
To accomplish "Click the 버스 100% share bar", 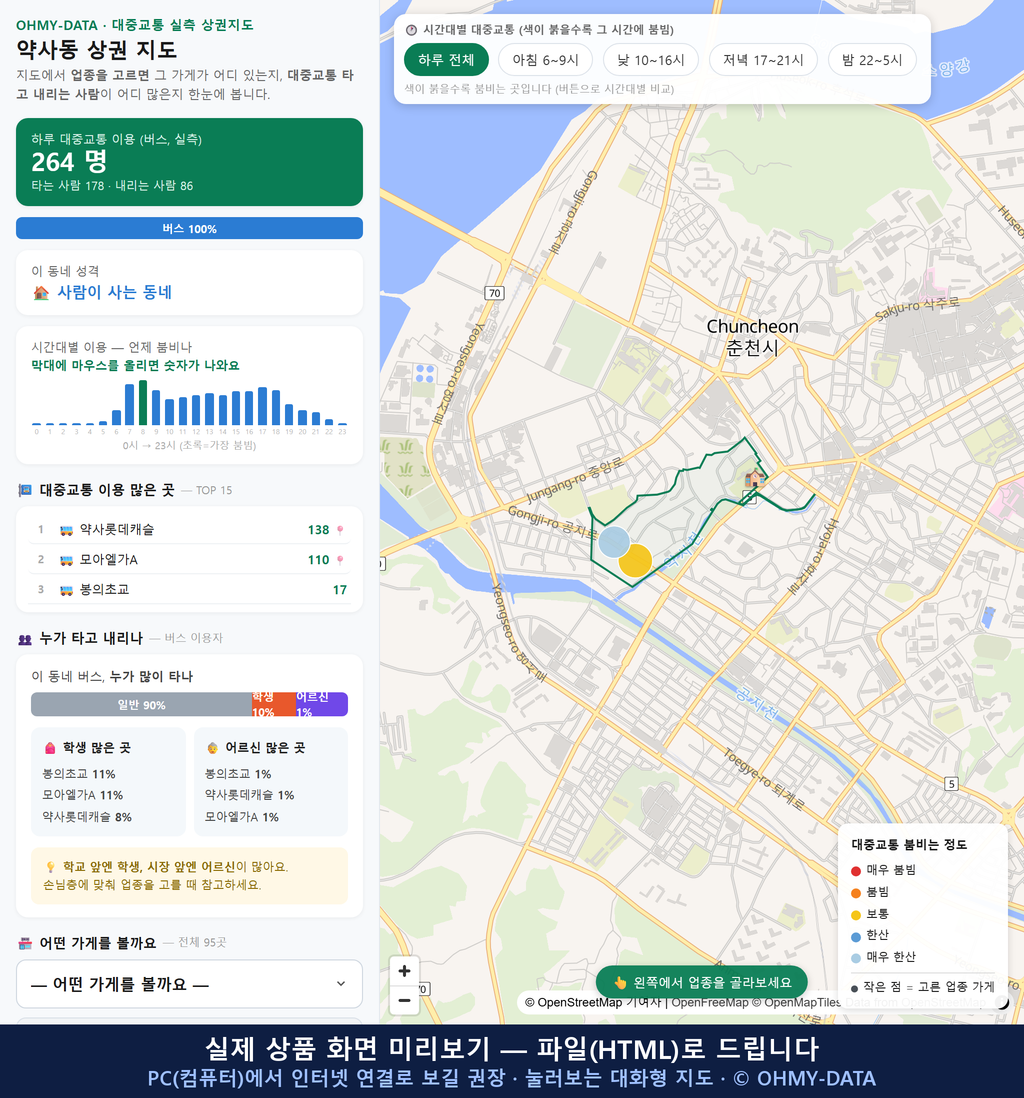I will pos(189,228).
